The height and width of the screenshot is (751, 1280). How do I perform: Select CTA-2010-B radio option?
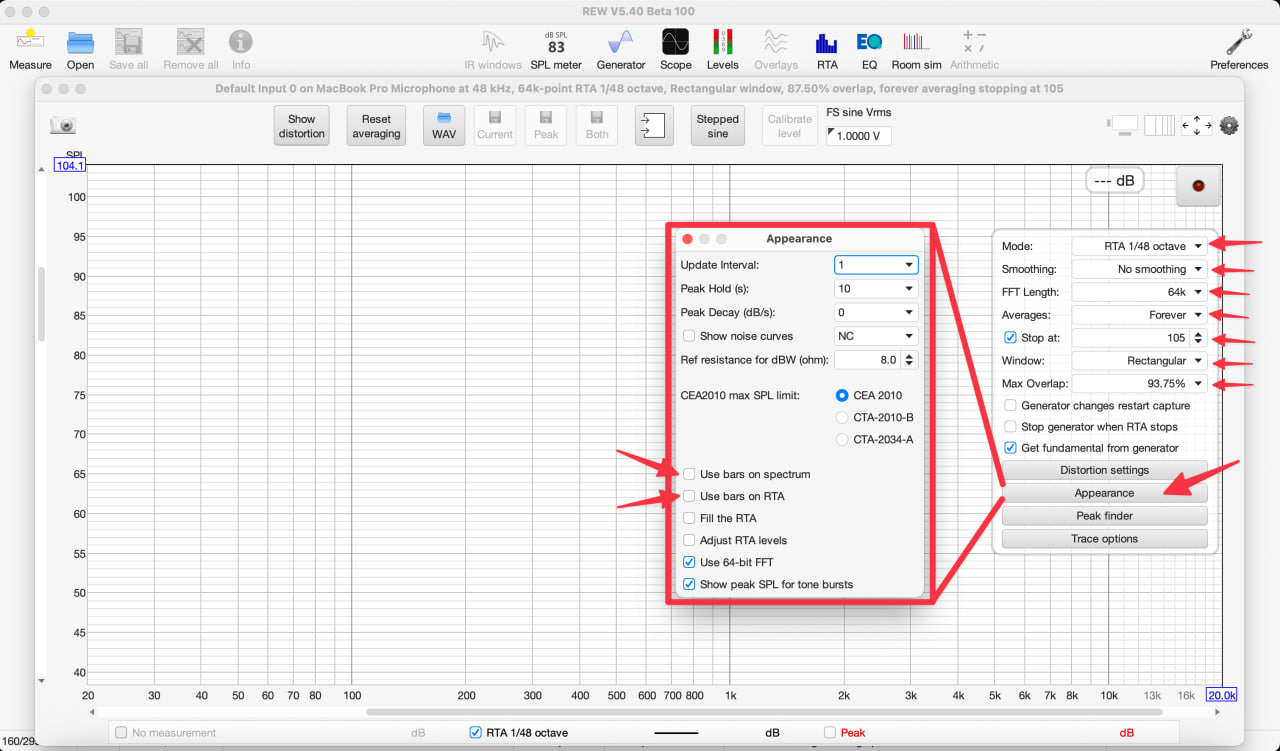pyautogui.click(x=842, y=417)
